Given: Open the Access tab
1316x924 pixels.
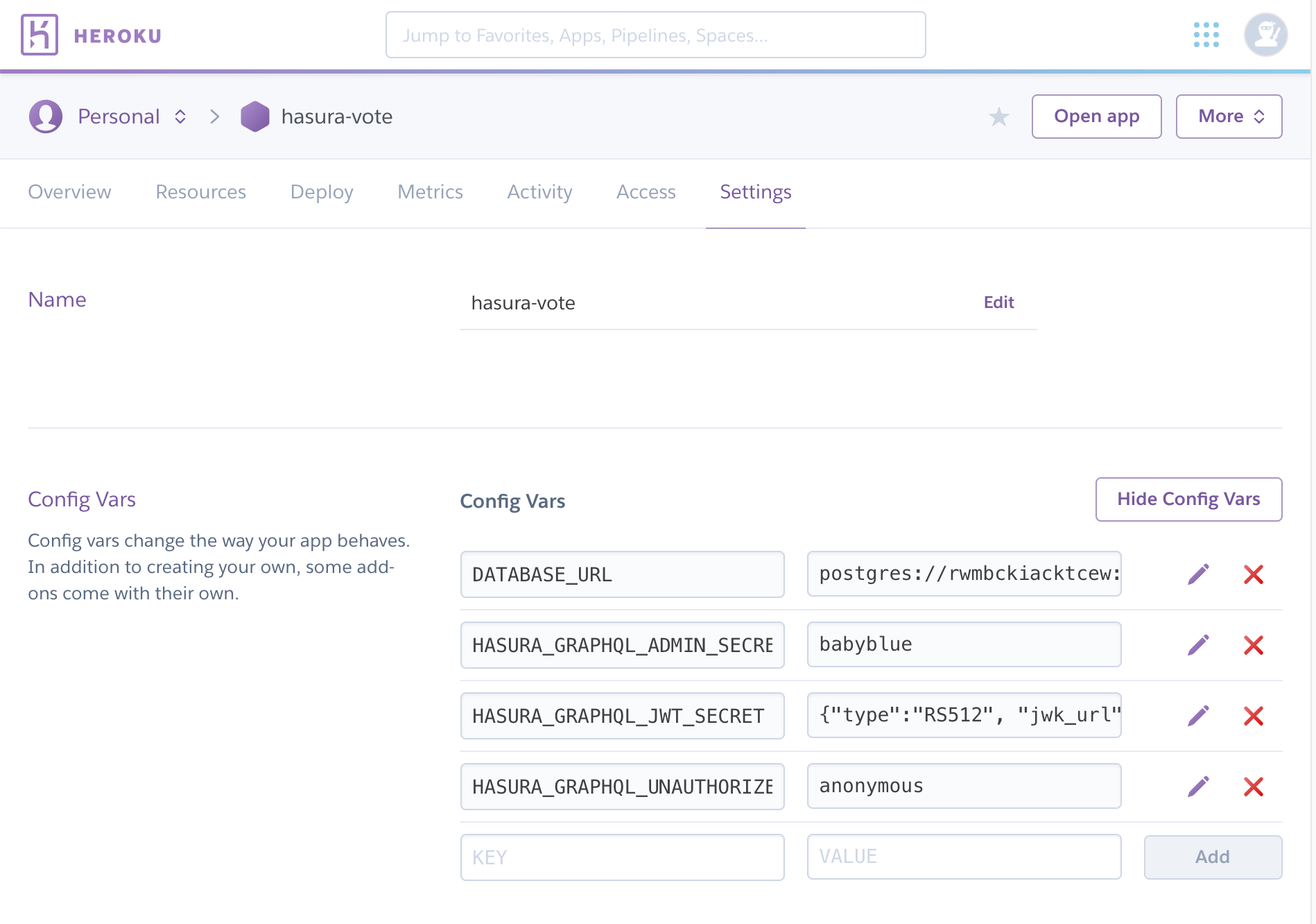Looking at the screenshot, I should pyautogui.click(x=646, y=192).
